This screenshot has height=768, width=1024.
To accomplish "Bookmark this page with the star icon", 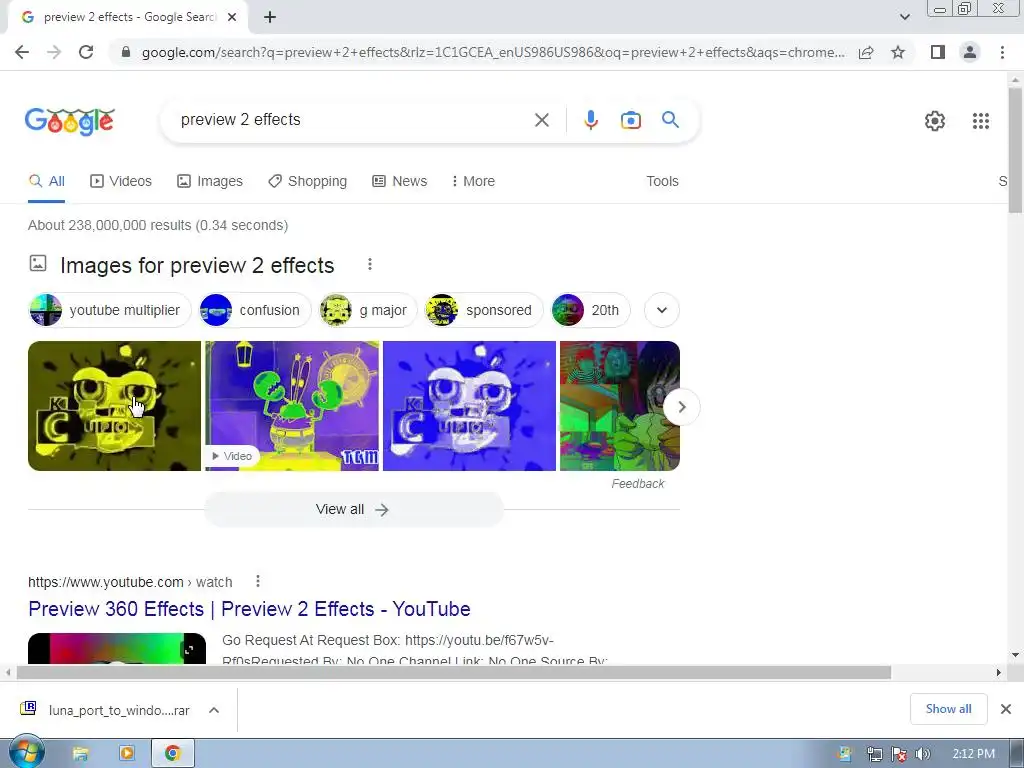I will [898, 52].
